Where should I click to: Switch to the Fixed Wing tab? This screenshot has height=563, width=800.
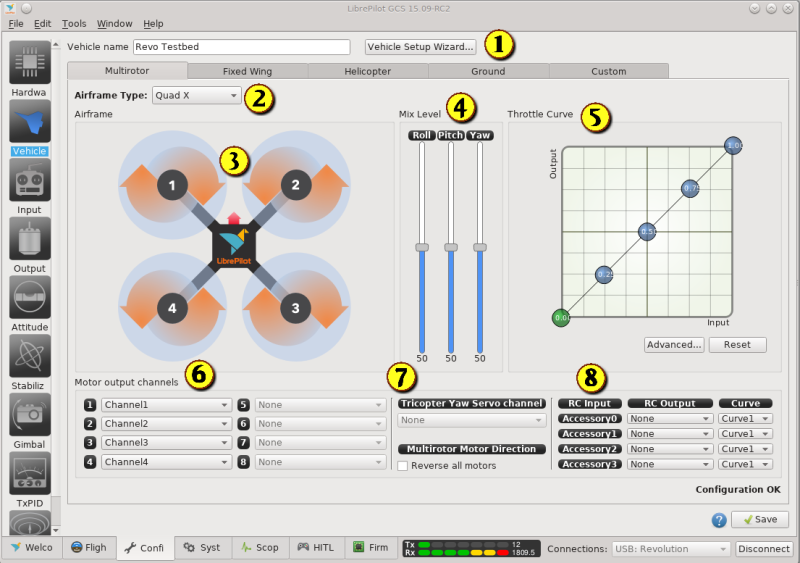[247, 71]
